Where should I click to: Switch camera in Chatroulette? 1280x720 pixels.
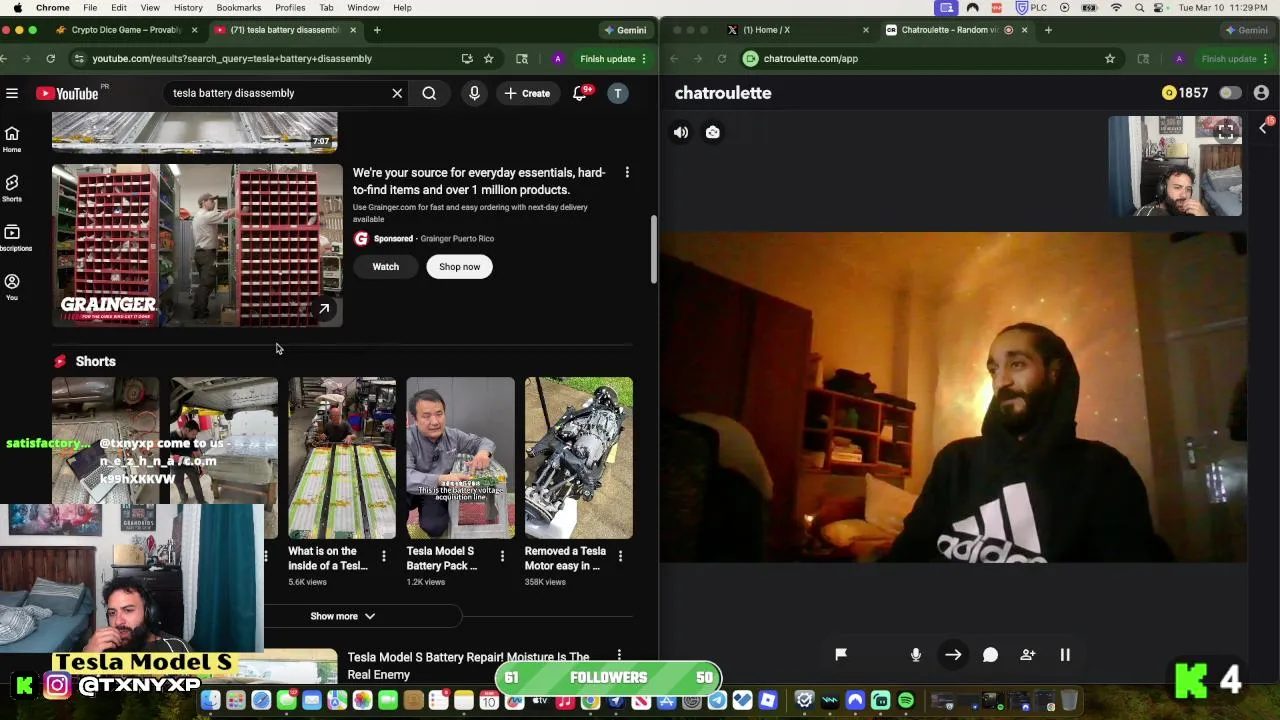click(x=713, y=132)
